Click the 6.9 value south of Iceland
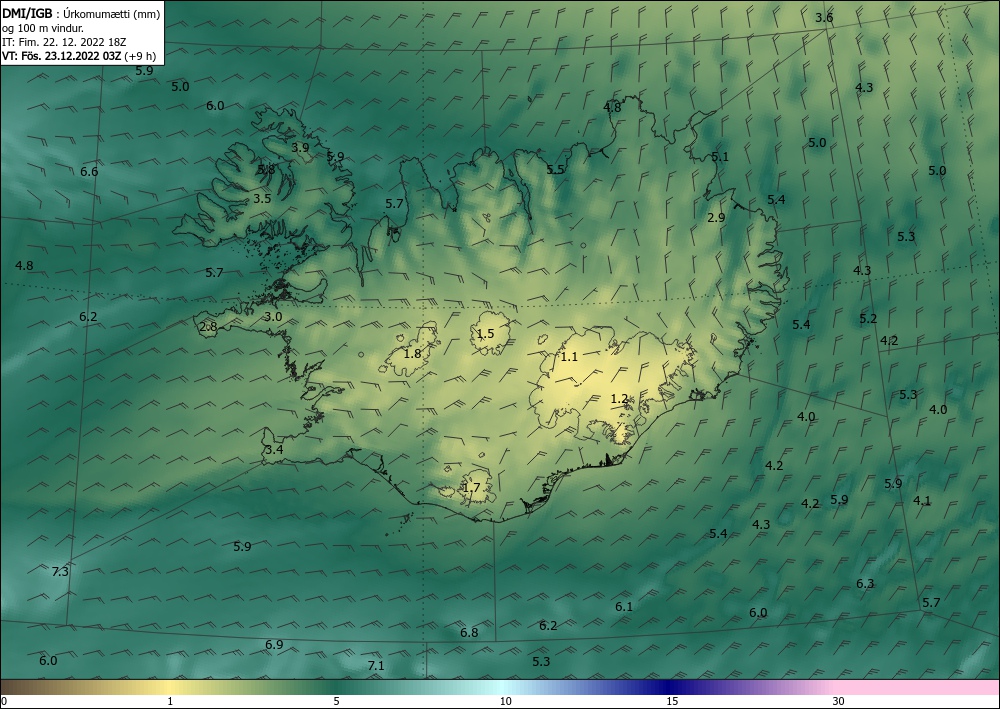The image size is (1000, 709). 274,645
